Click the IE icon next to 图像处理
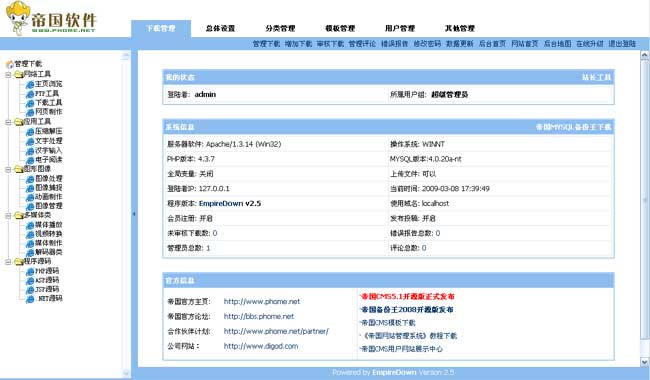Screen dimensions: 650x380 coord(30,179)
